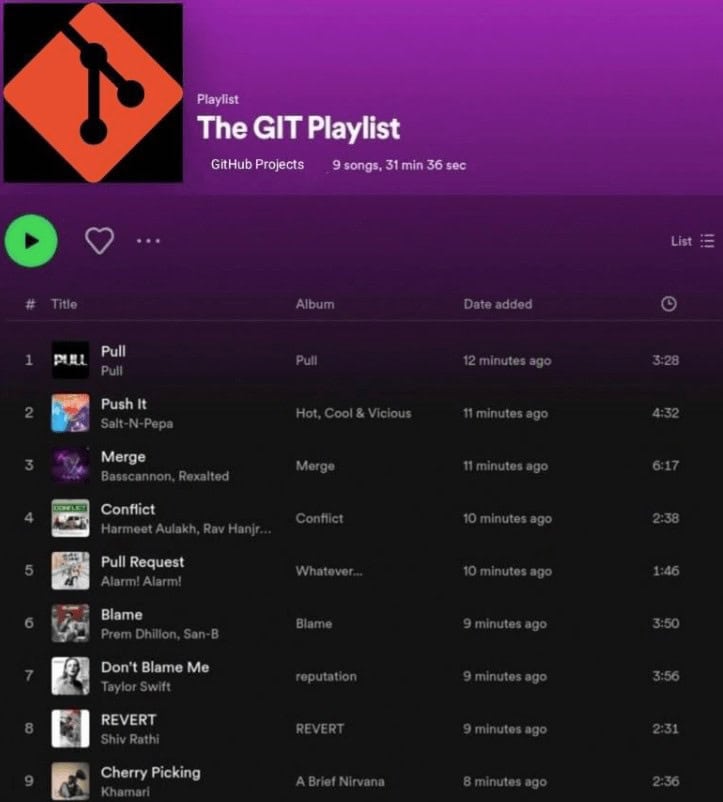Select the Cherry Picking track cover
This screenshot has width=723, height=802.
click(x=71, y=781)
